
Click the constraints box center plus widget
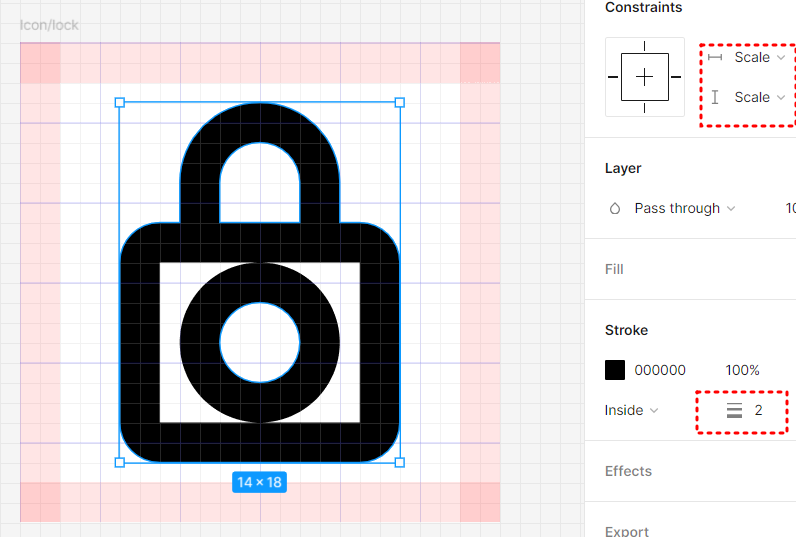point(644,77)
